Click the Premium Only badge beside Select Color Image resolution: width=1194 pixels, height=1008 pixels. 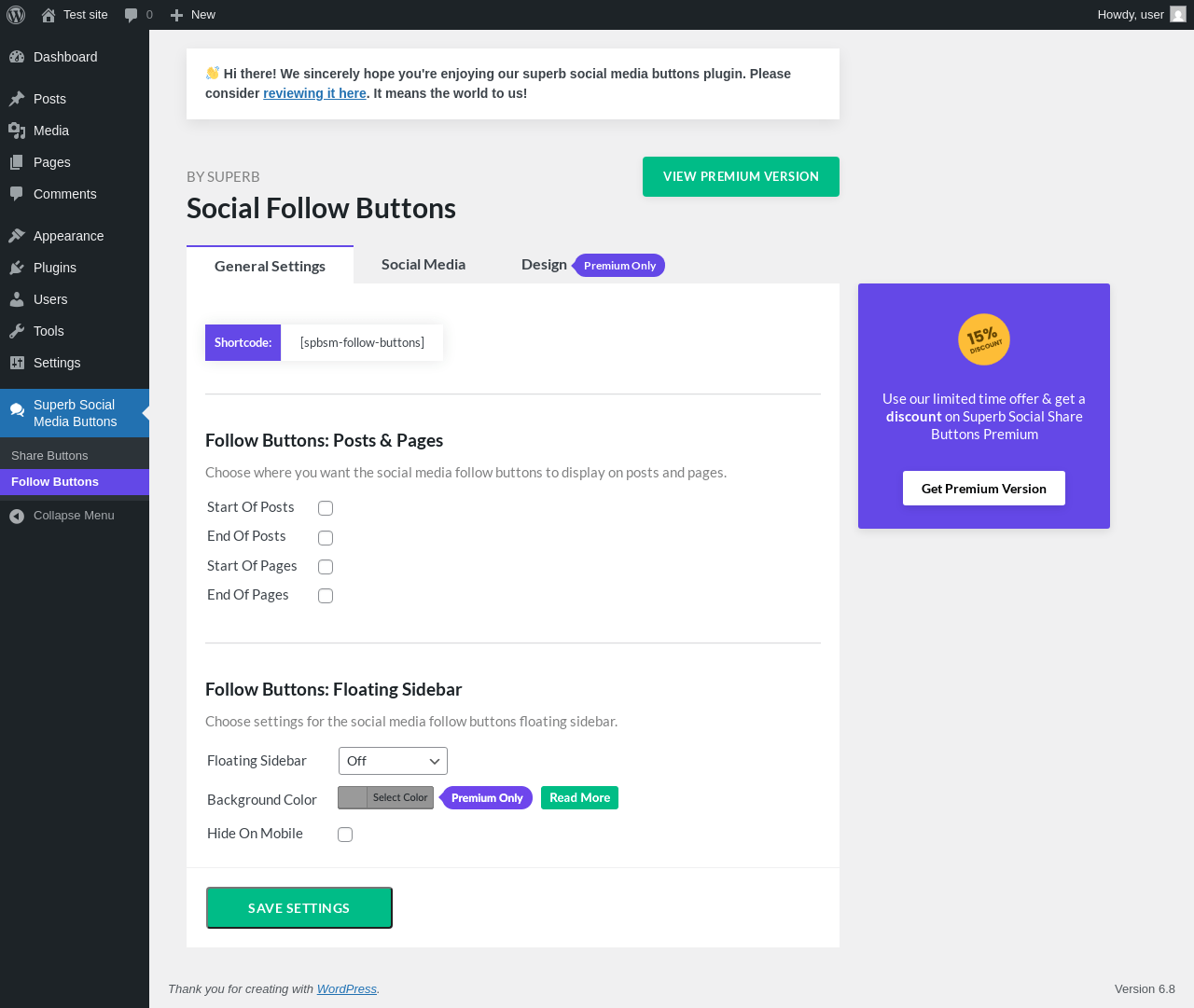tap(486, 798)
